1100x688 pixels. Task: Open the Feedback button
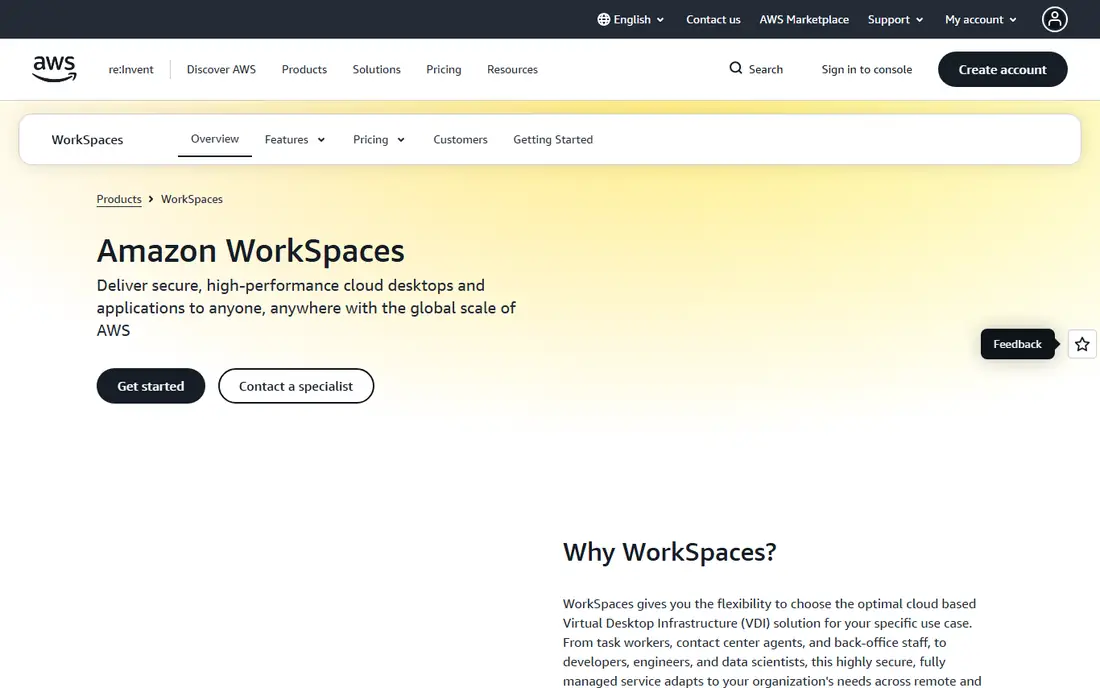tap(1017, 344)
